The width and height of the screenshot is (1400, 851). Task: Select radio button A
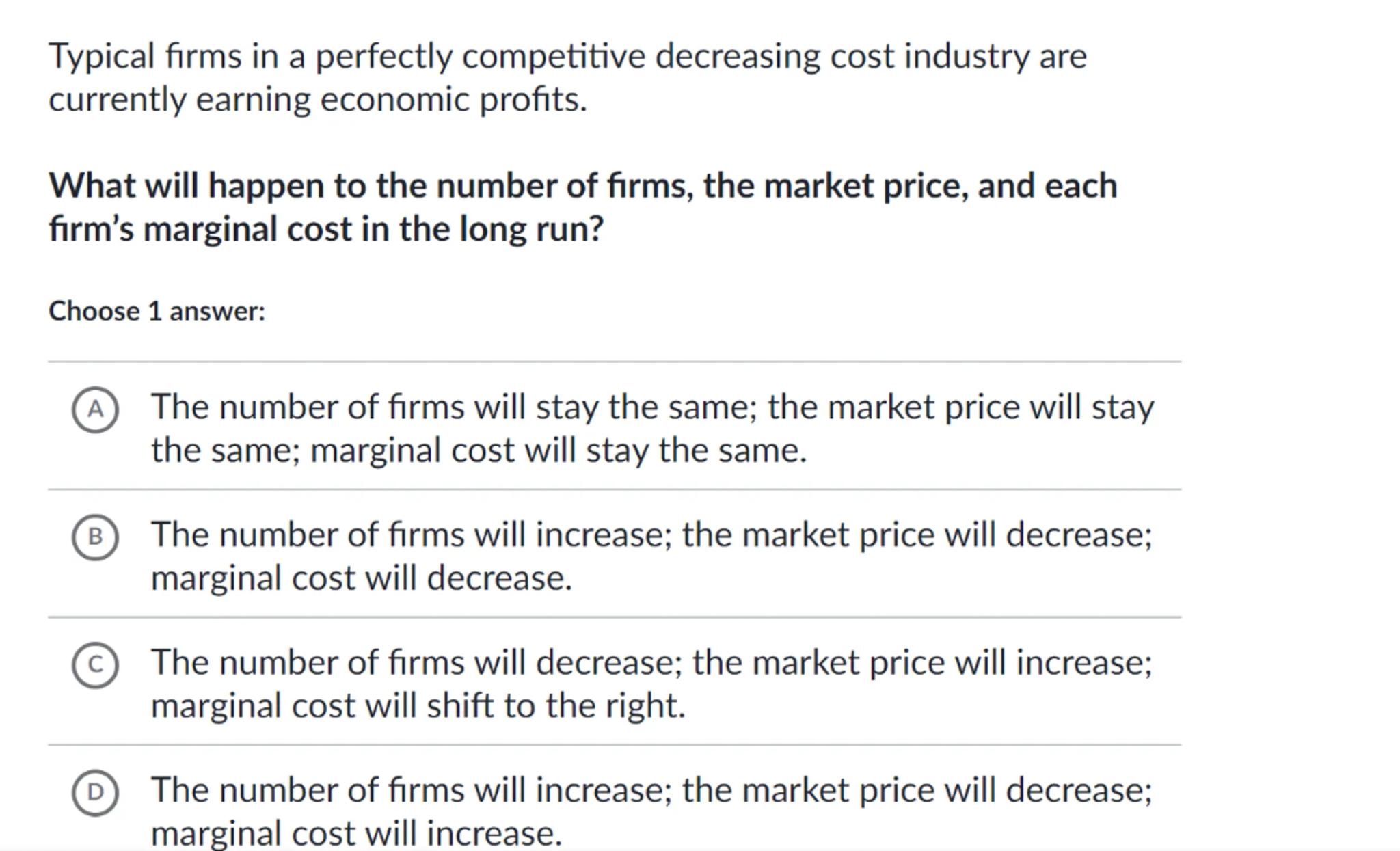(95, 409)
